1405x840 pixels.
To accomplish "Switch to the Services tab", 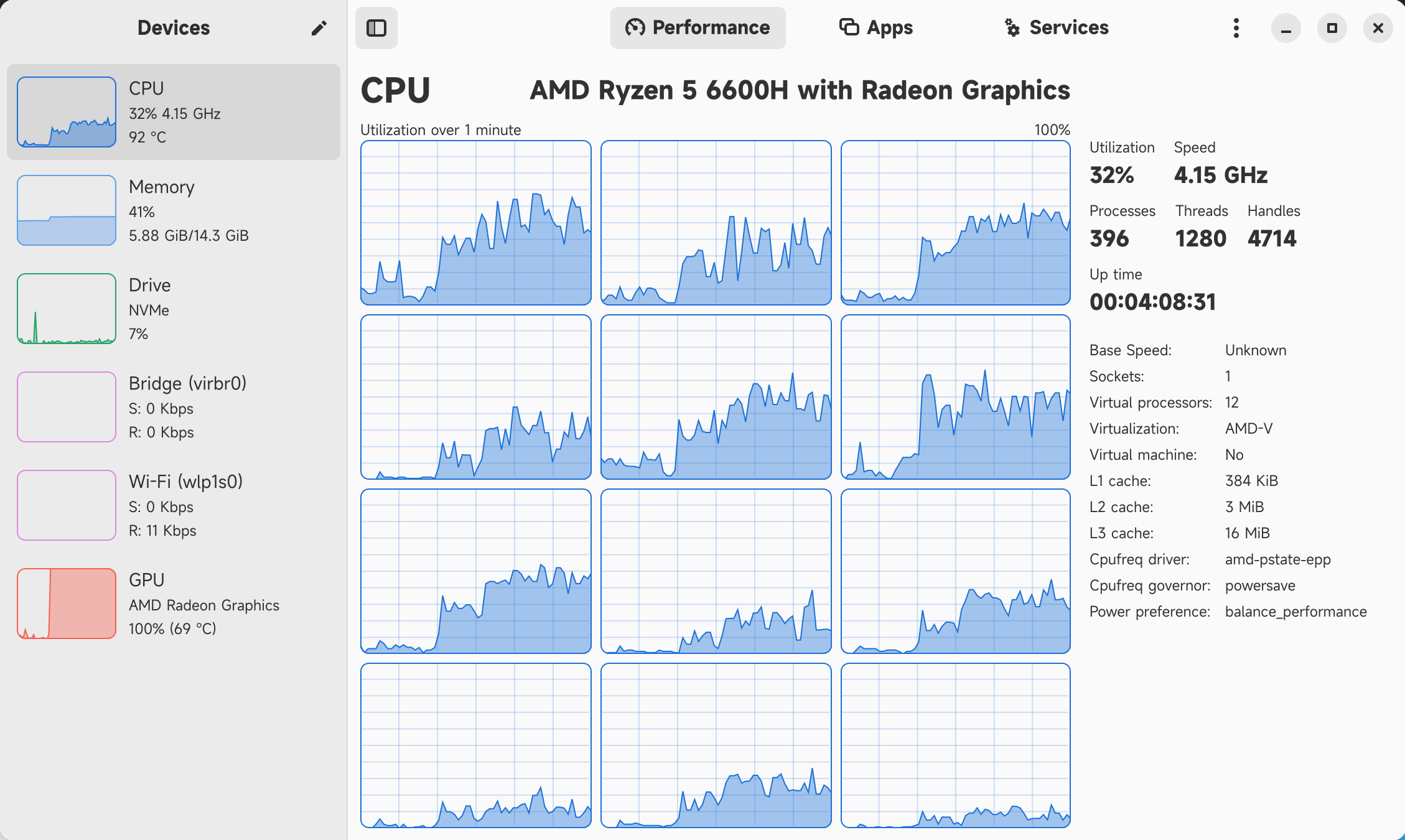I will click(1057, 28).
